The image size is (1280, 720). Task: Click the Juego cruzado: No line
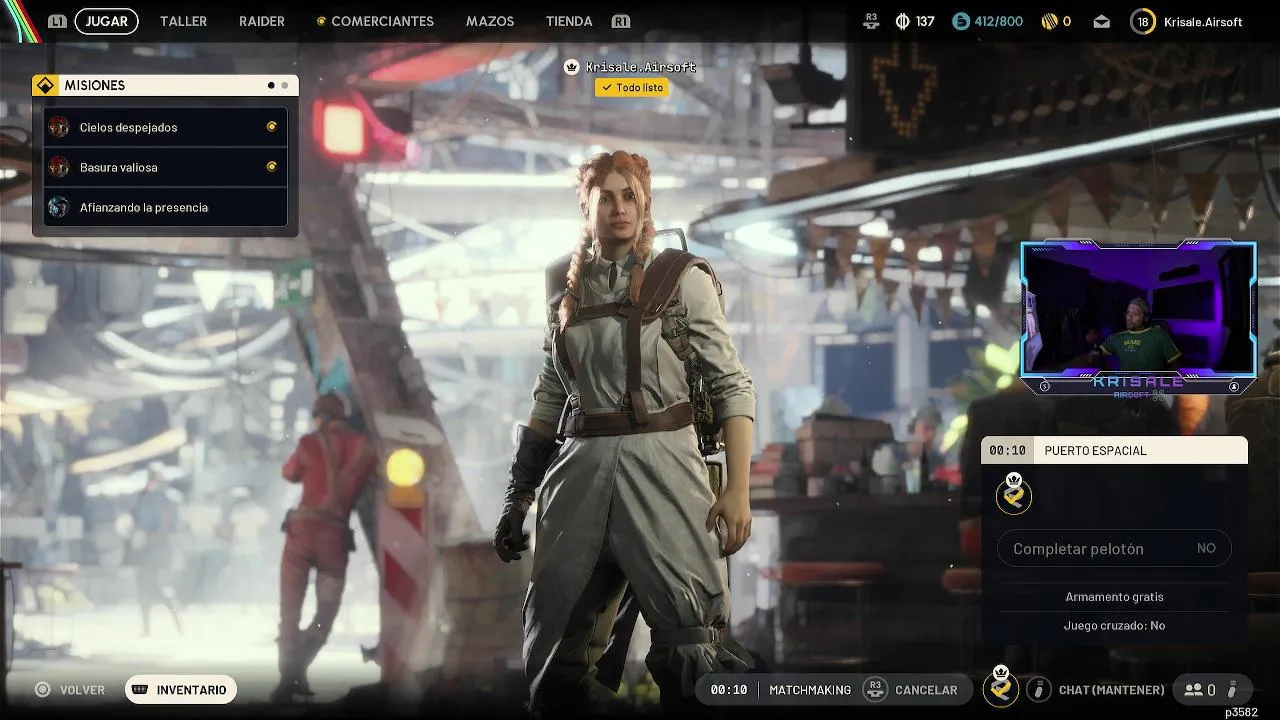click(x=1114, y=625)
